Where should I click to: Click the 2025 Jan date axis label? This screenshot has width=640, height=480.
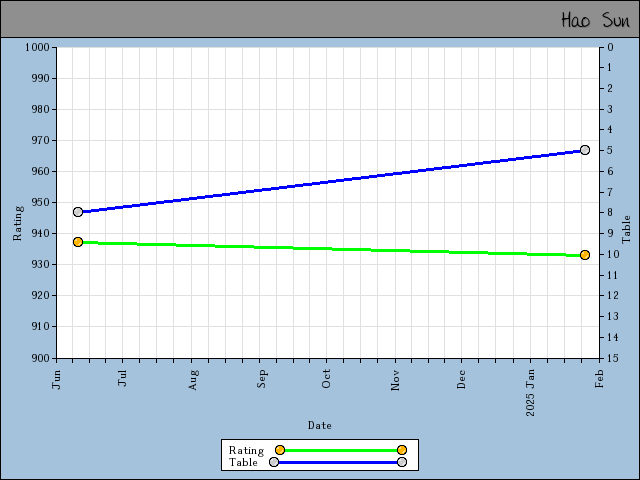(x=530, y=393)
